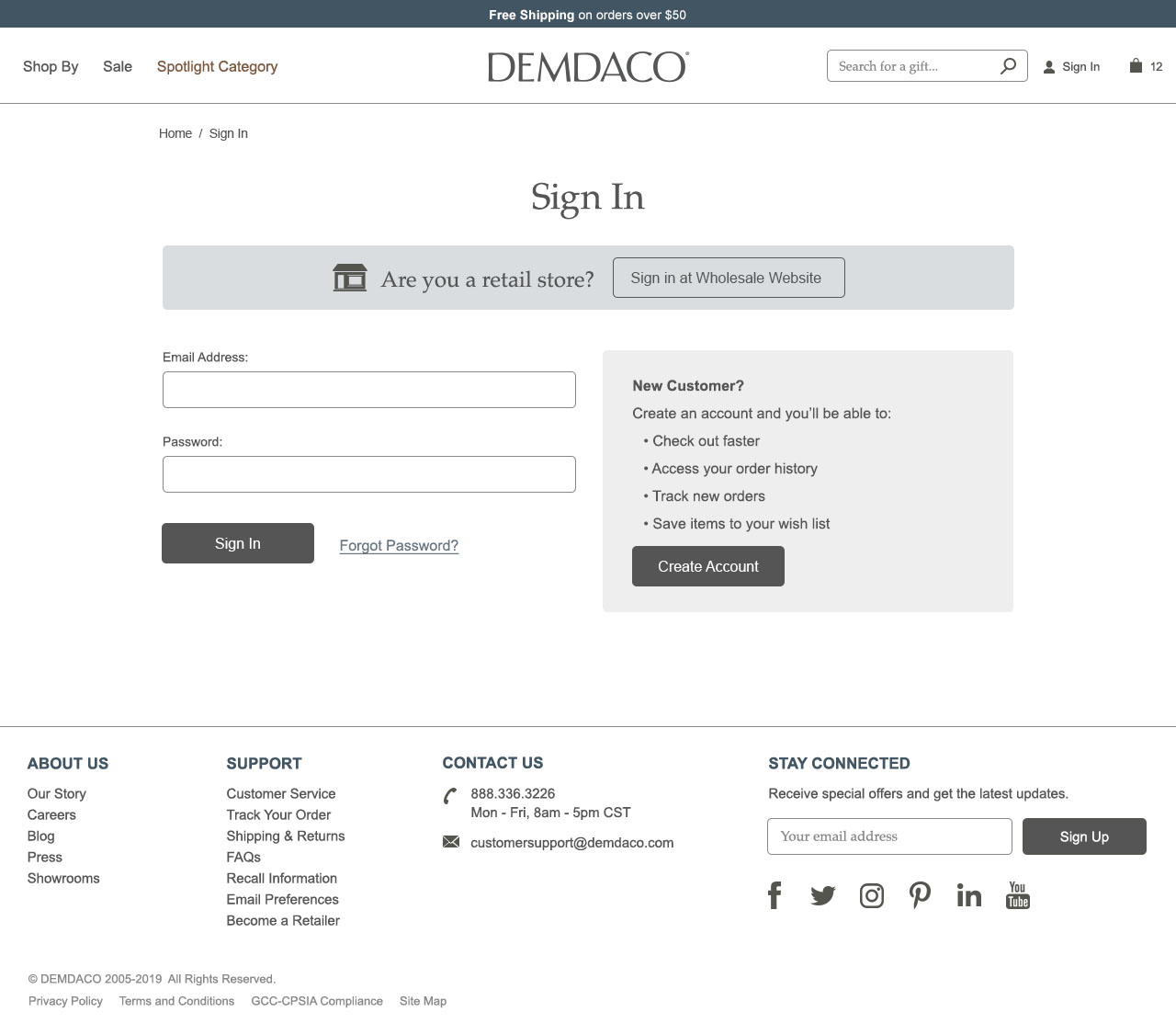Click the user account icon in header
The image size is (1176, 1035).
[1049, 67]
